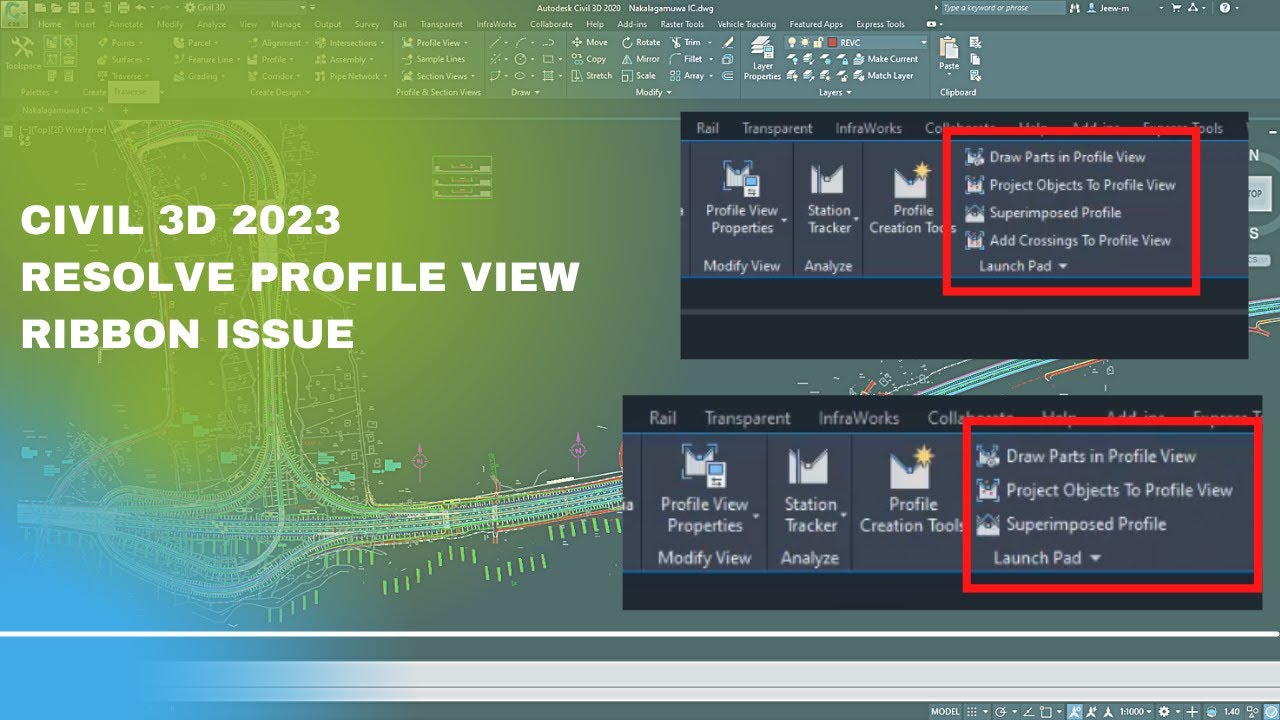The height and width of the screenshot is (720, 1280).
Task: Click the REVC red layer color swatch
Action: coord(832,43)
